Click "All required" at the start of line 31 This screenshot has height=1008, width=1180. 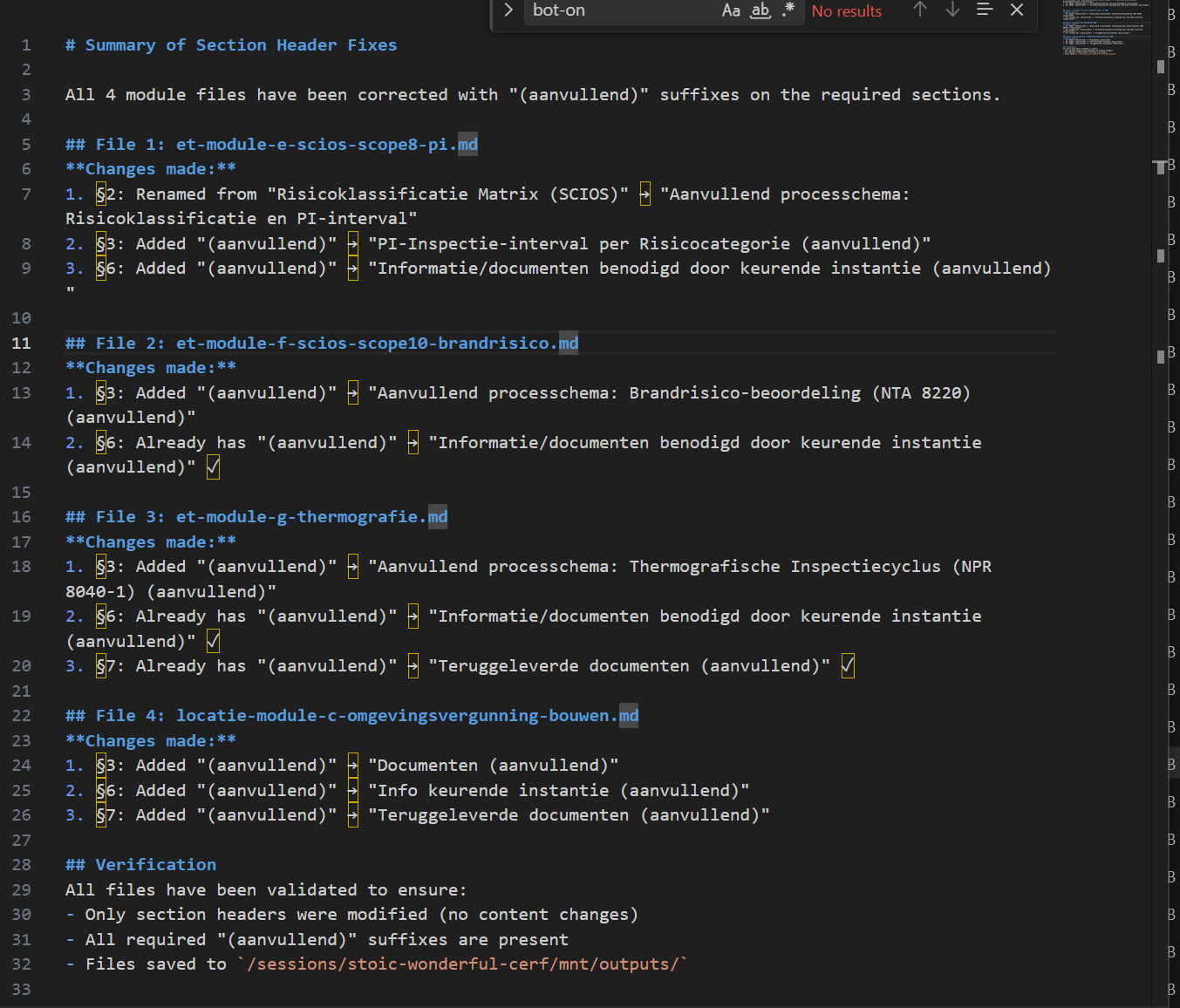tap(146, 940)
